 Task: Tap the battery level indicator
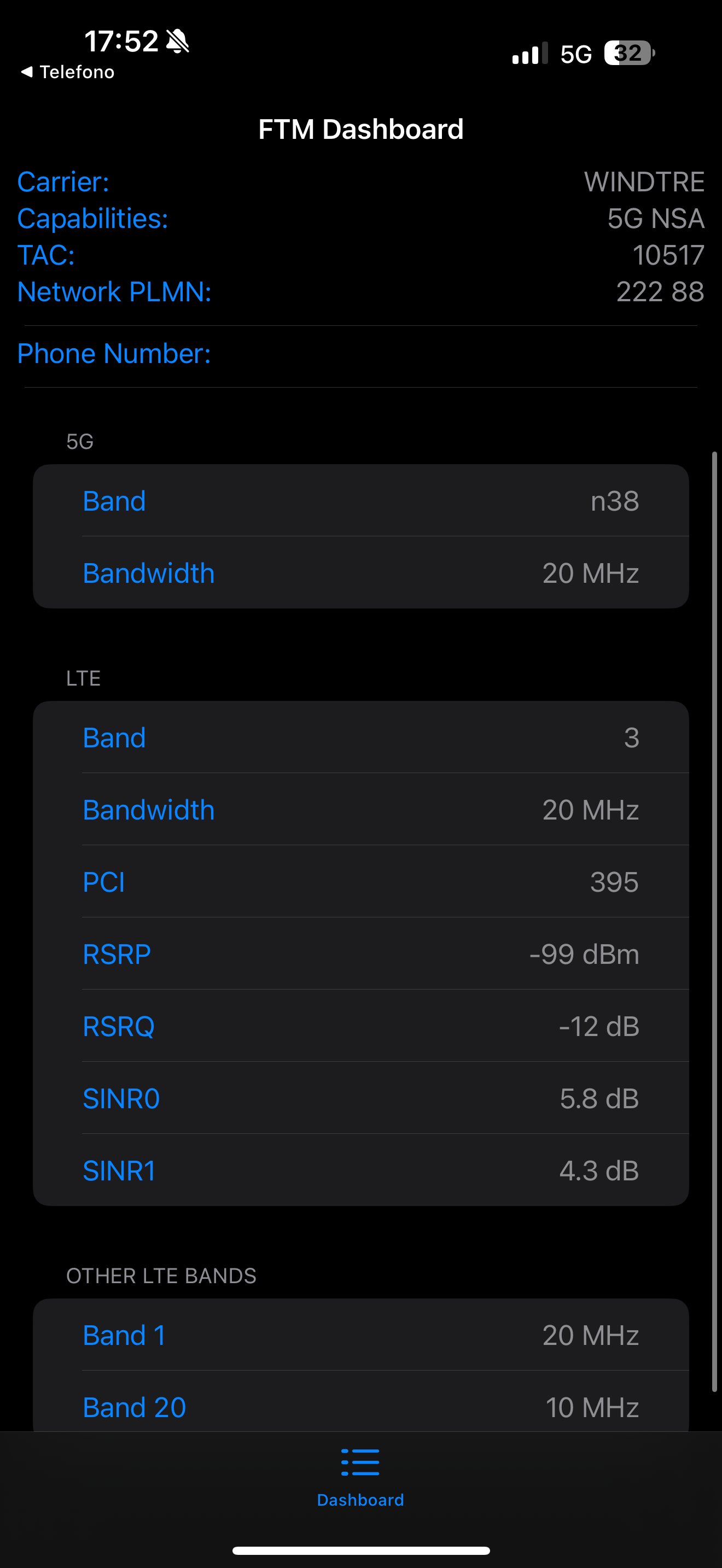pyautogui.click(x=629, y=54)
